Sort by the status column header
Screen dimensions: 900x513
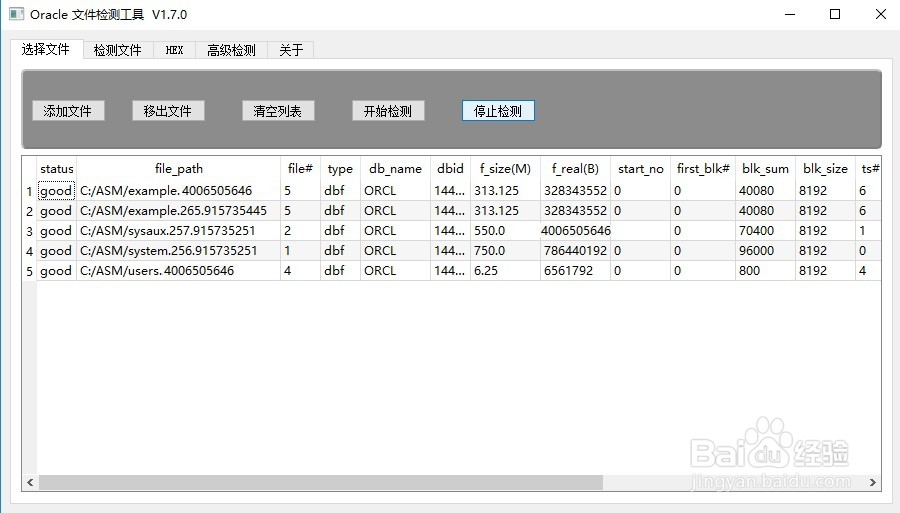pos(57,169)
